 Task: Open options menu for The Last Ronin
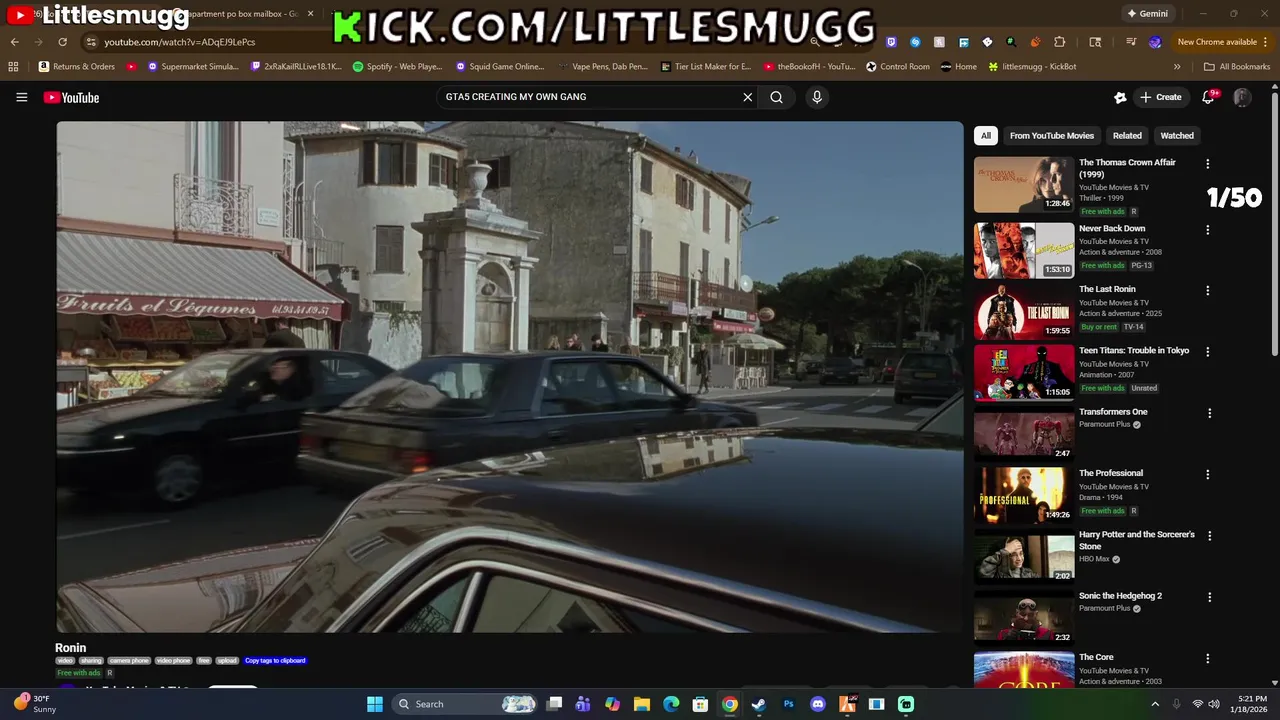tap(1208, 291)
